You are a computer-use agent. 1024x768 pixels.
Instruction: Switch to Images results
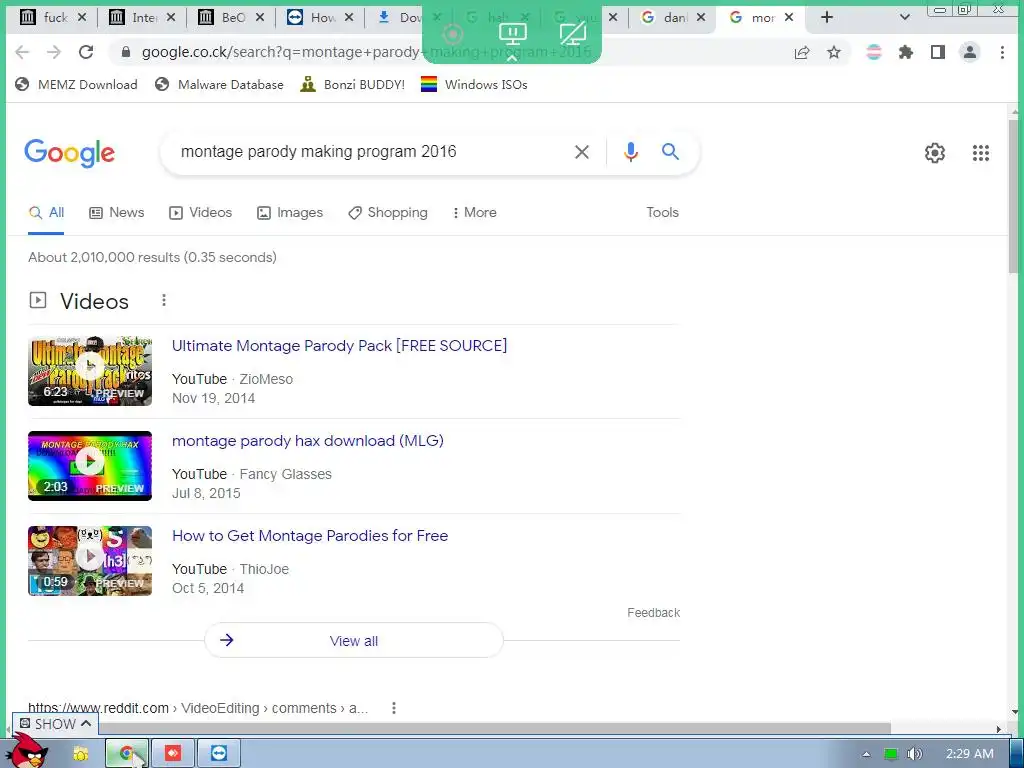290,212
